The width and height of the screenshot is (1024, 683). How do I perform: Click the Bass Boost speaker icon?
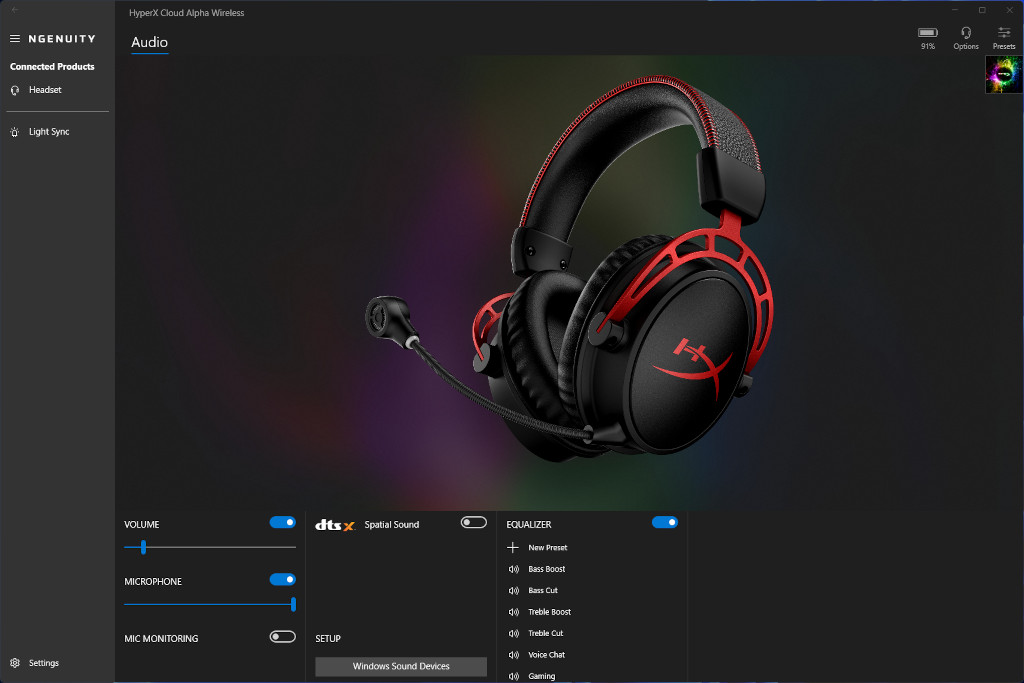point(514,569)
